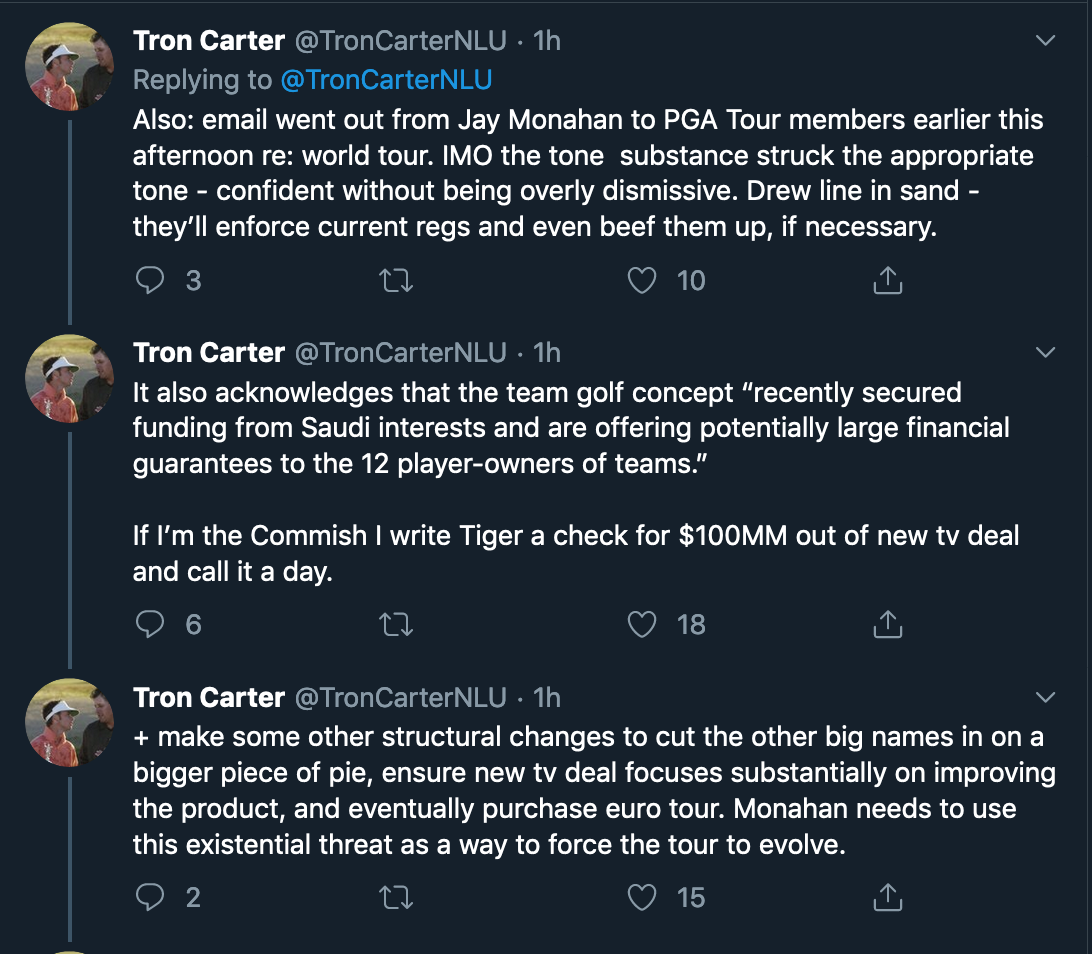The height and width of the screenshot is (954, 1092).
Task: Open chevron menu on structural changes tweet
Action: click(x=1045, y=697)
